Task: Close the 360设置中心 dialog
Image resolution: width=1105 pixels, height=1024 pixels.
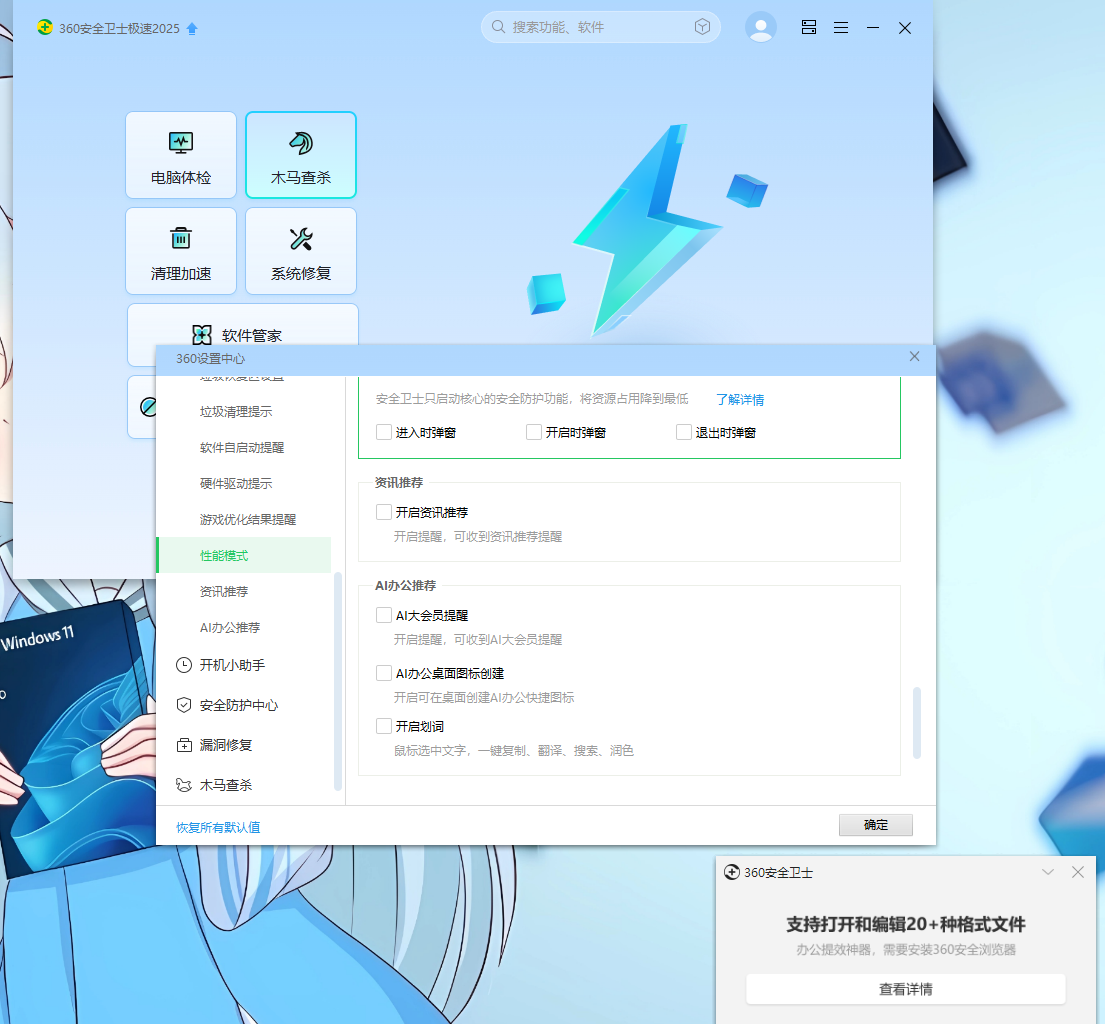Action: point(914,357)
